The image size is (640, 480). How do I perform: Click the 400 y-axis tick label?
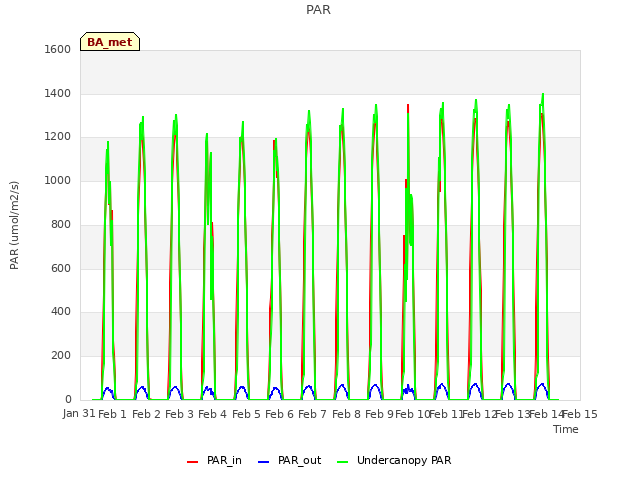(61, 312)
